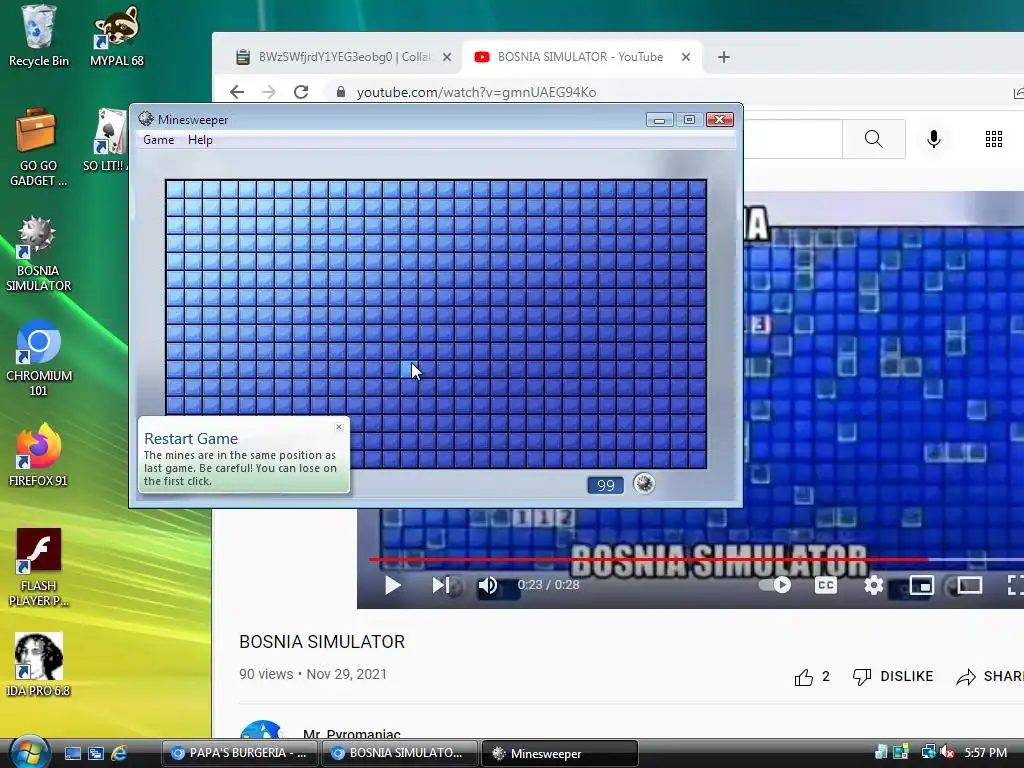Open the Recycle Bin desktop icon
The image size is (1024, 768).
click(x=38, y=36)
